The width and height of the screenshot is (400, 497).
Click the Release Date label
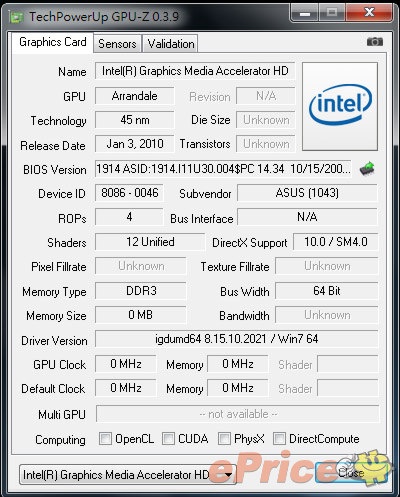point(53,146)
